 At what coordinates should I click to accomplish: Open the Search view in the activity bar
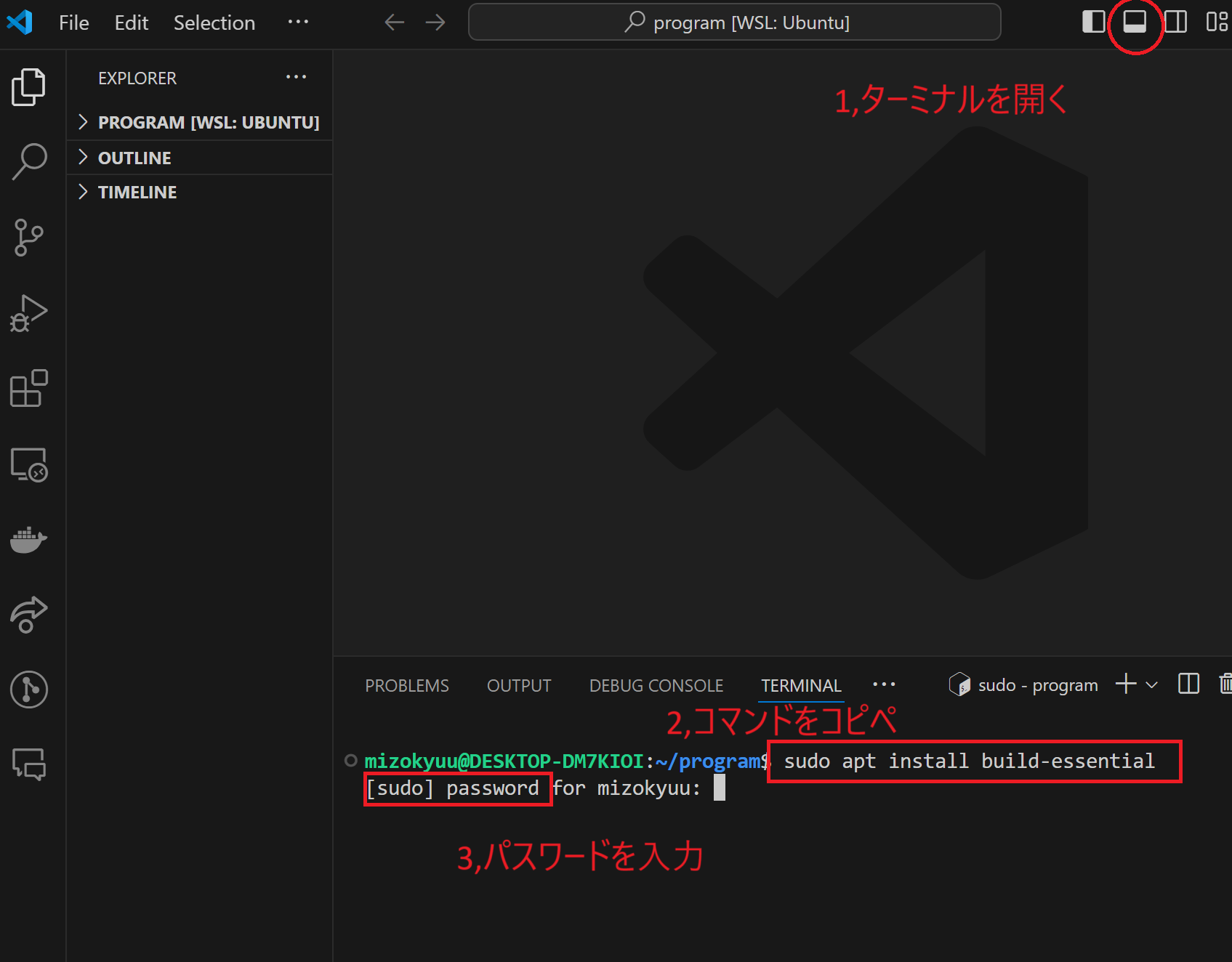[x=29, y=161]
